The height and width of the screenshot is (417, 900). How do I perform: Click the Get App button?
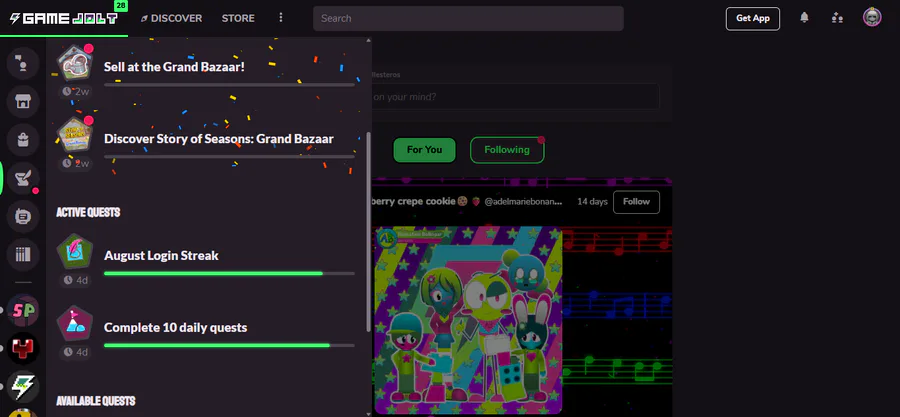click(752, 18)
